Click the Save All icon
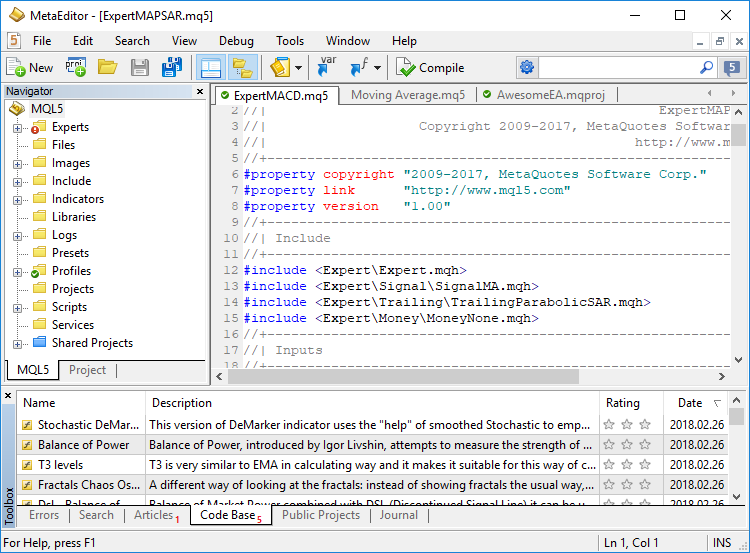The height and width of the screenshot is (553, 750). click(172, 67)
